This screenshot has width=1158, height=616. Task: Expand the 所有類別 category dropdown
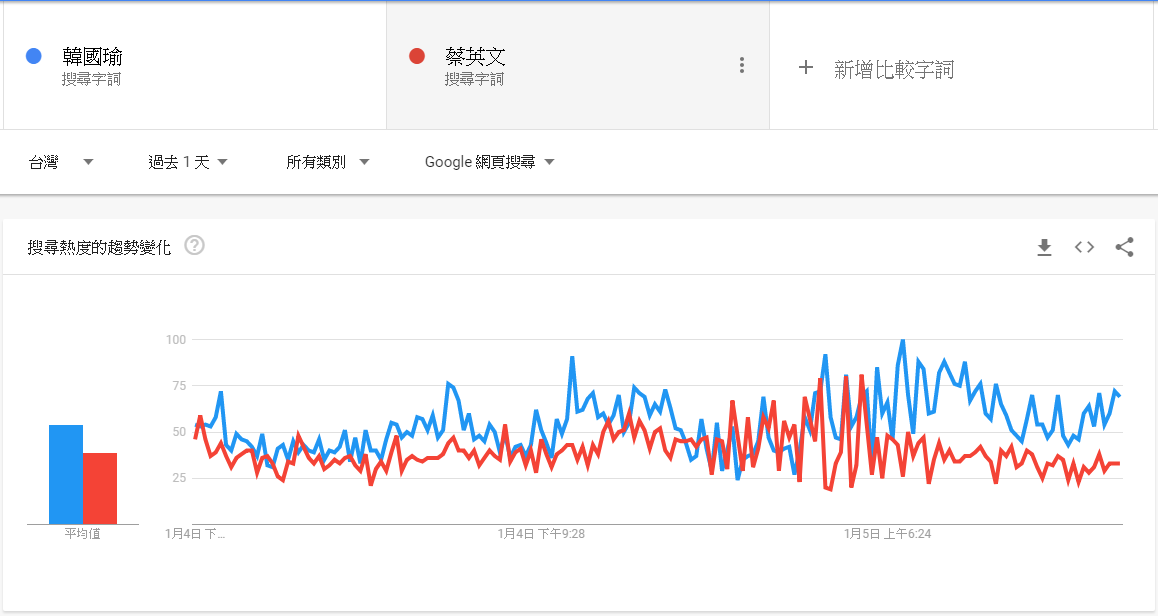pyautogui.click(x=327, y=162)
